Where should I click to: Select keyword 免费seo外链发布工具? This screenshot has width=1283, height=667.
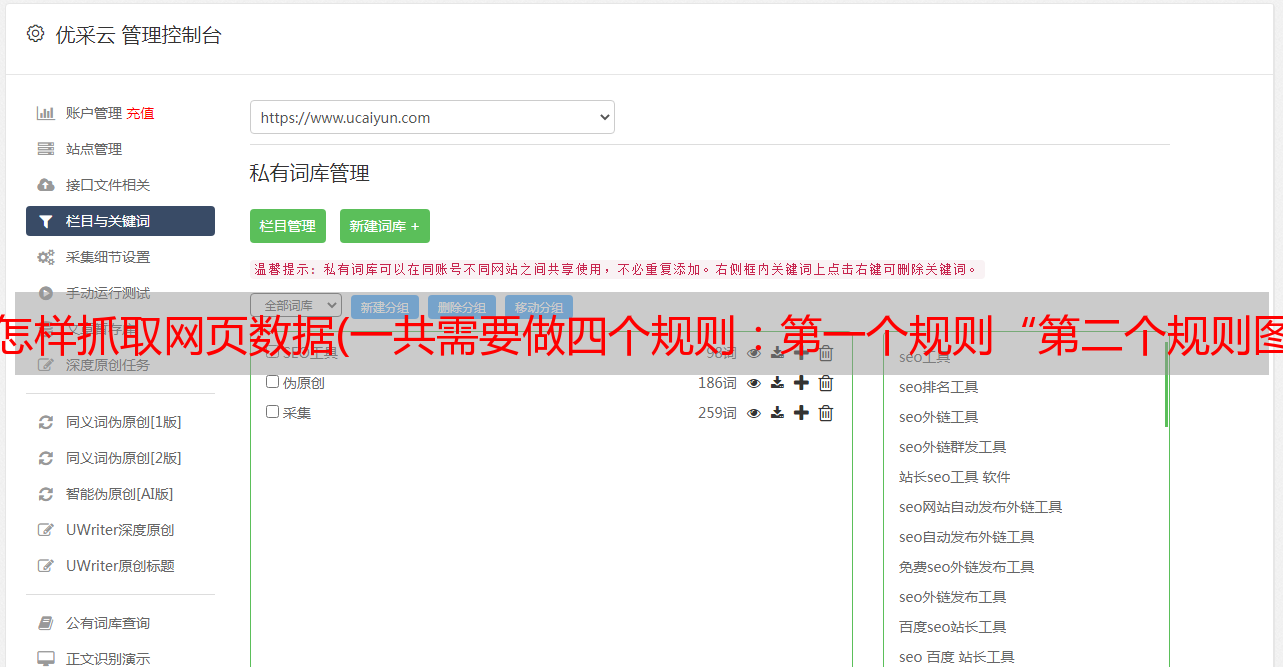pyautogui.click(x=967, y=567)
